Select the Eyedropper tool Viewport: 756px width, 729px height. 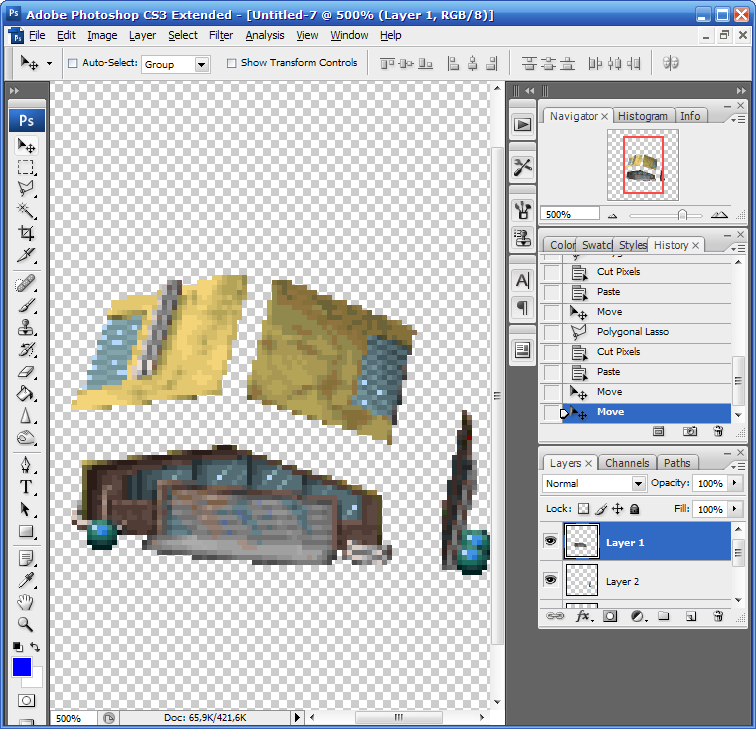point(26,580)
